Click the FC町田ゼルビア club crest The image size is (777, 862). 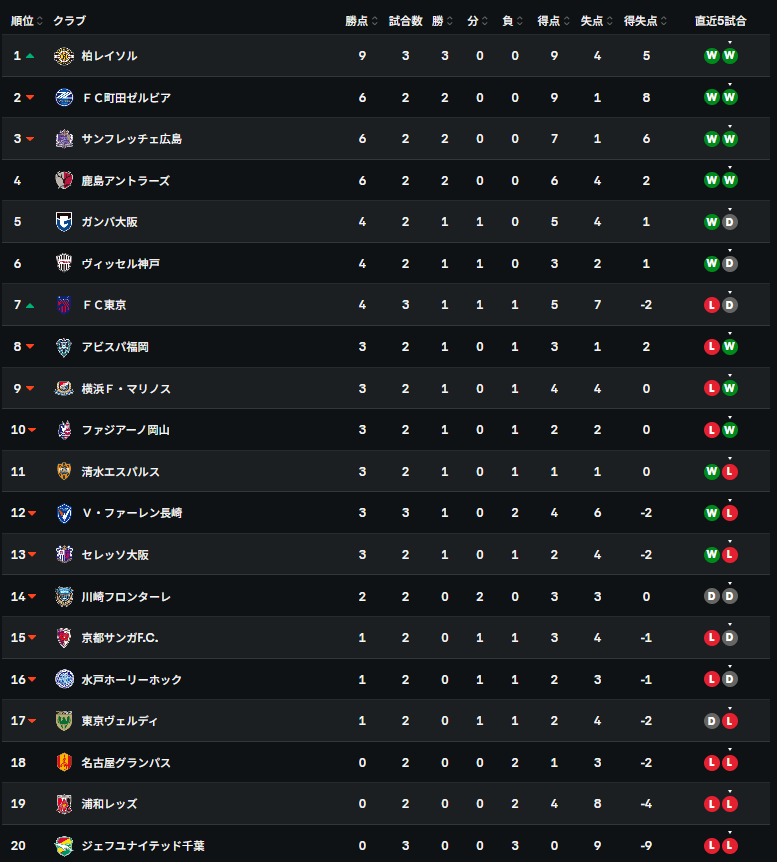tap(64, 97)
